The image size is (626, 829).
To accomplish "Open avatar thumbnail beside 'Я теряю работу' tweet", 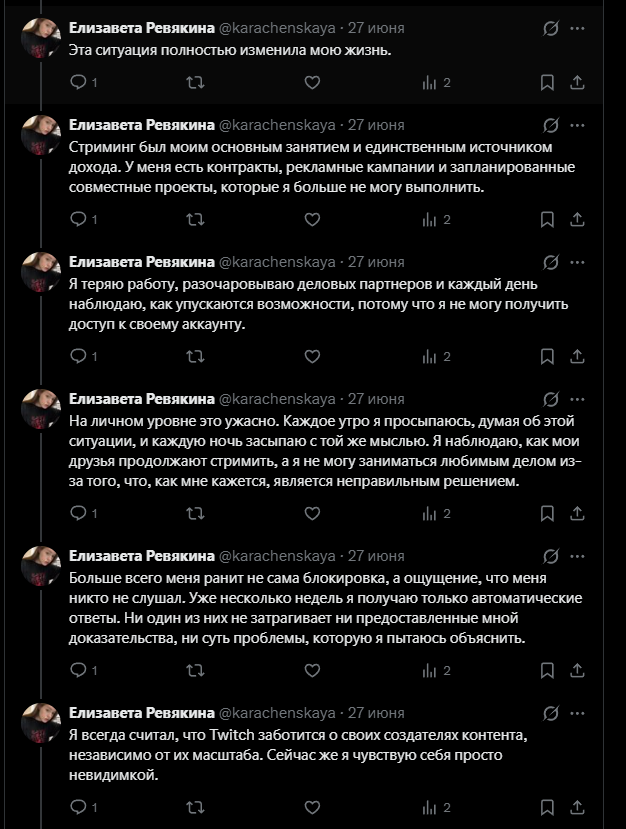I will coord(41,271).
